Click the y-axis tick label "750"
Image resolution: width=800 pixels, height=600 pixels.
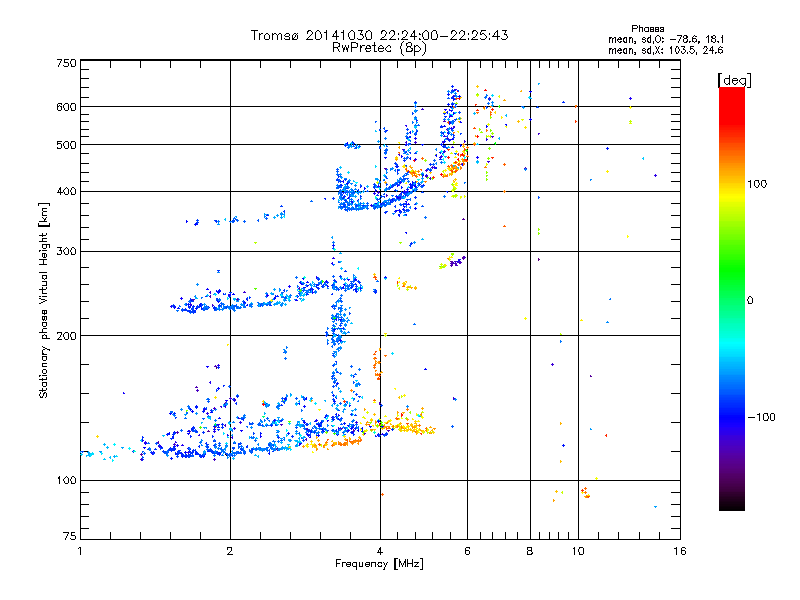pos(67,63)
